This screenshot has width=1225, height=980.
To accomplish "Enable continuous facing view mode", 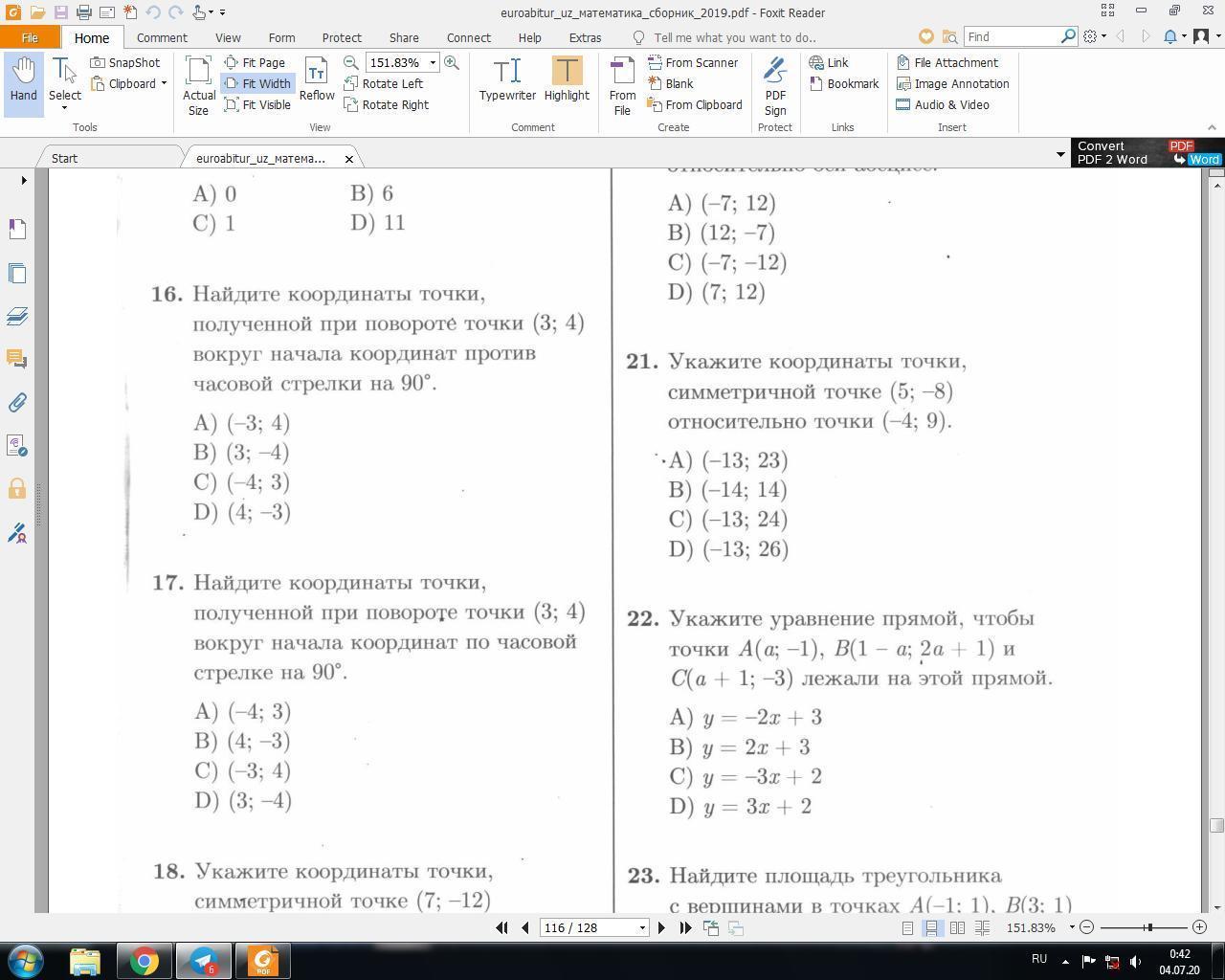I will coord(982,927).
